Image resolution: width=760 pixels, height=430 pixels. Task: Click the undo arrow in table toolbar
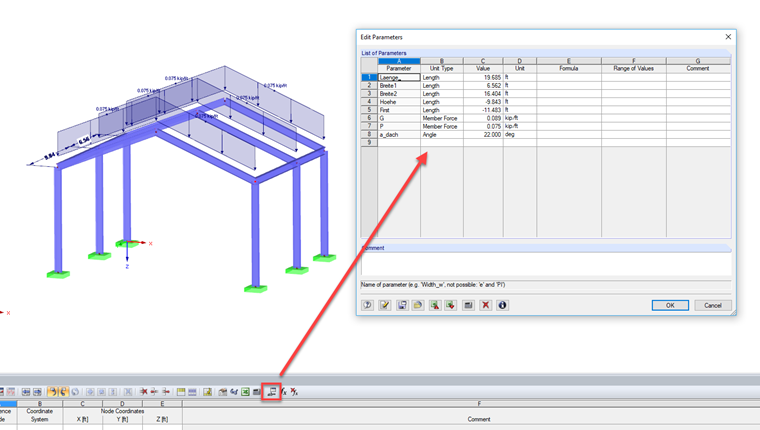(x=52, y=392)
